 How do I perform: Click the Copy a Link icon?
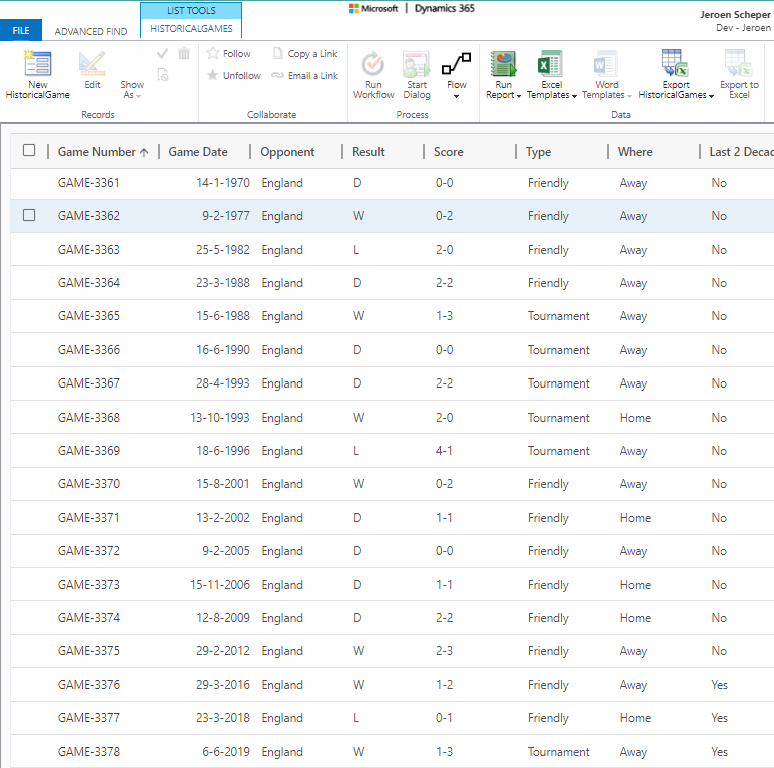[278, 53]
